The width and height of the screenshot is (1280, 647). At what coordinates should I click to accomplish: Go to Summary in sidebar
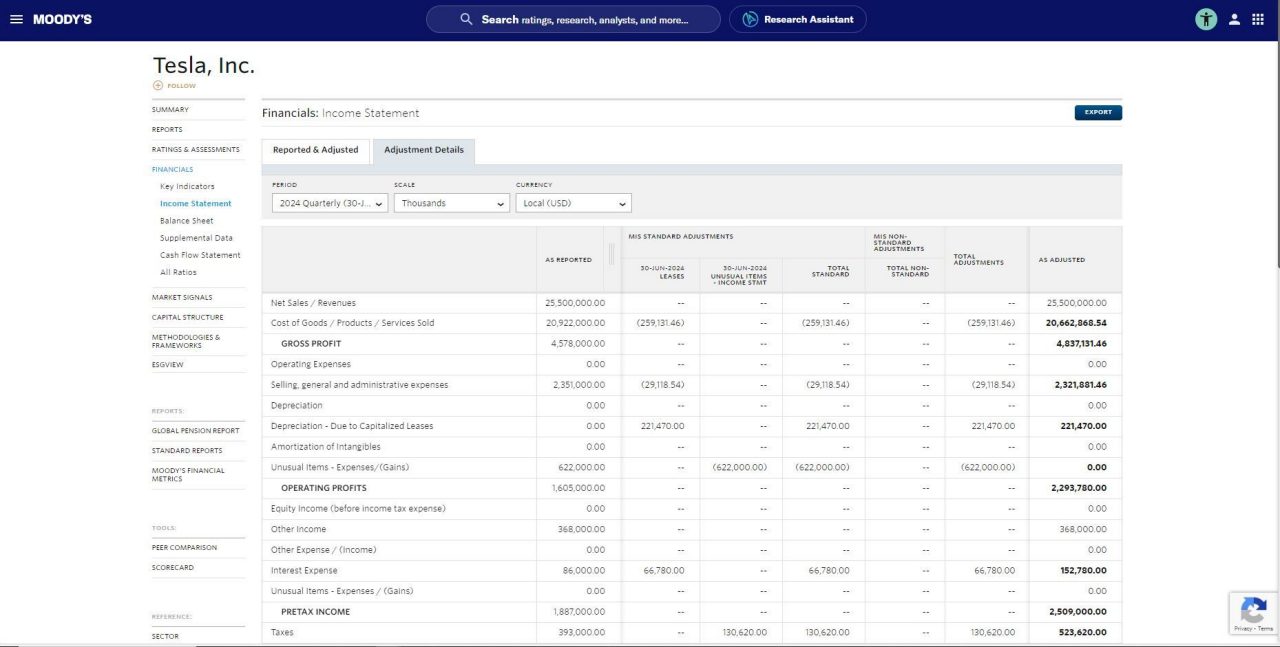[x=170, y=110]
